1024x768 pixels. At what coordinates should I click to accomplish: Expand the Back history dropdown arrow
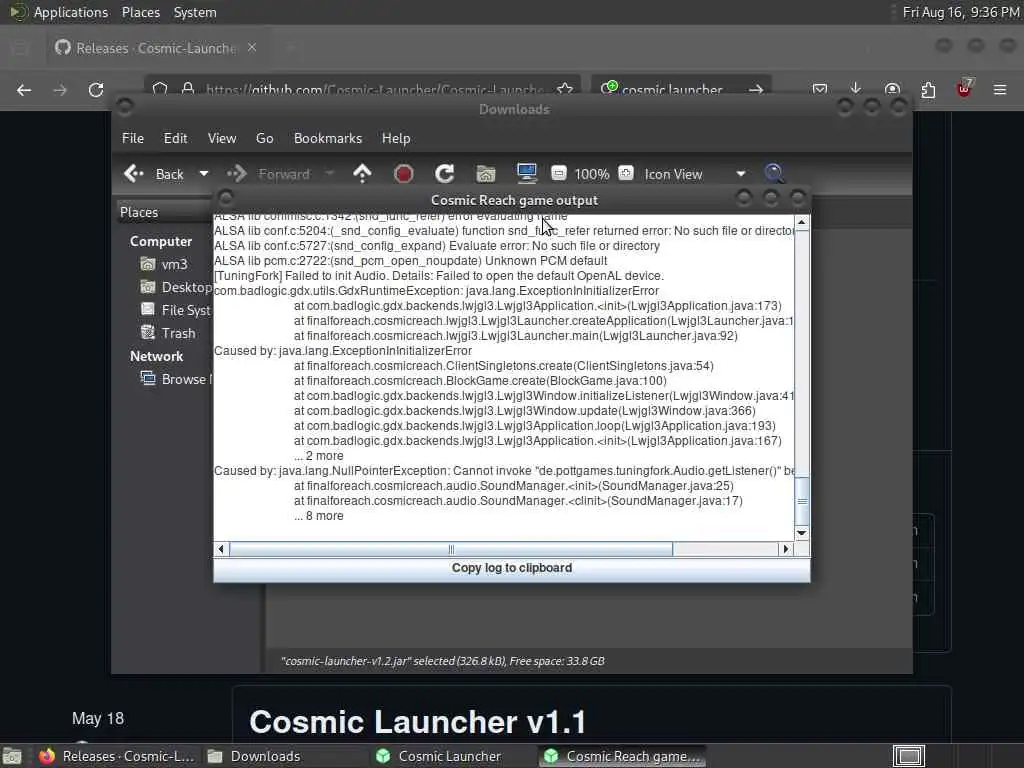pyautogui.click(x=204, y=174)
